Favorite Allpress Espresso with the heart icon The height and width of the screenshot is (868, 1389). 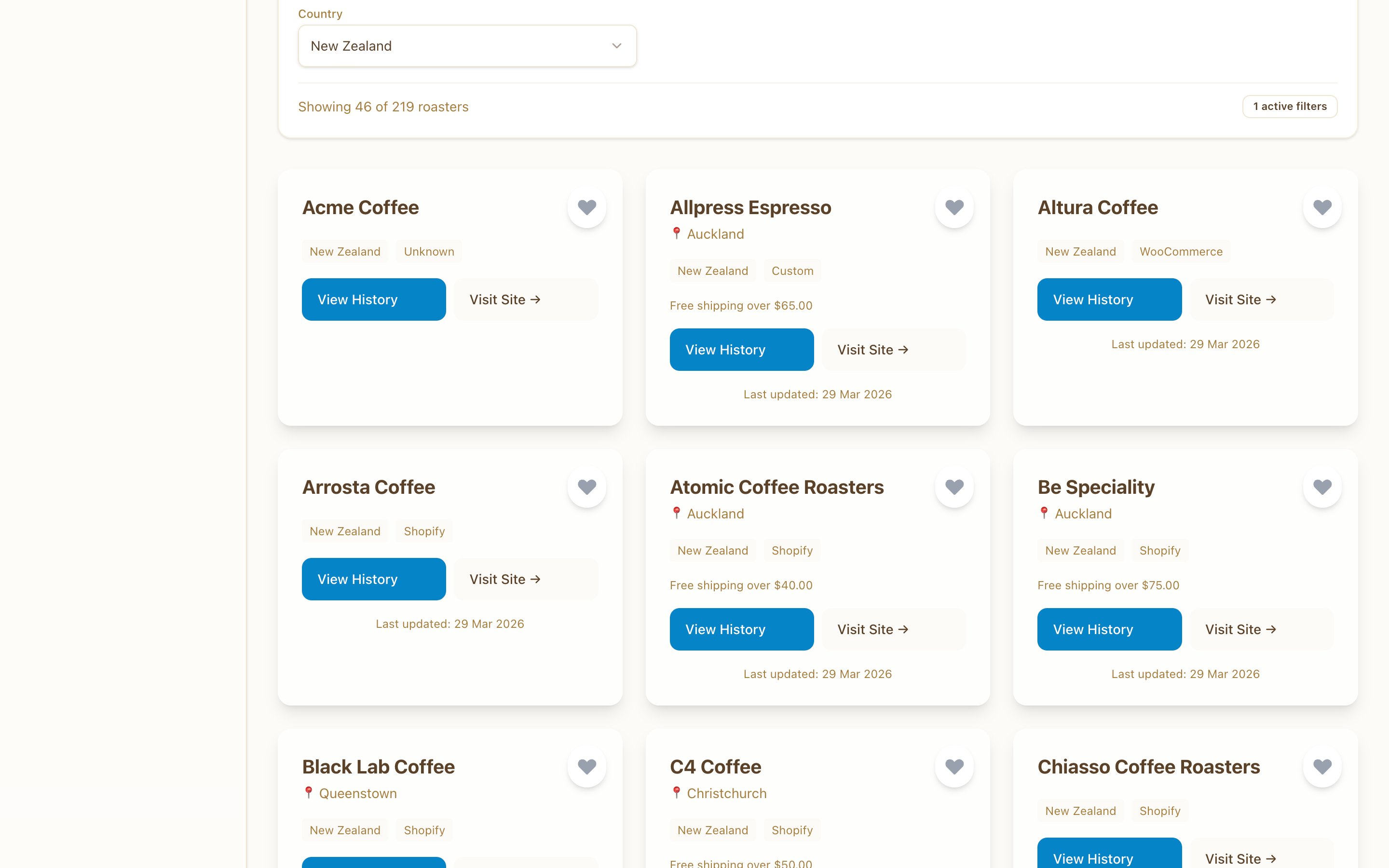click(954, 207)
